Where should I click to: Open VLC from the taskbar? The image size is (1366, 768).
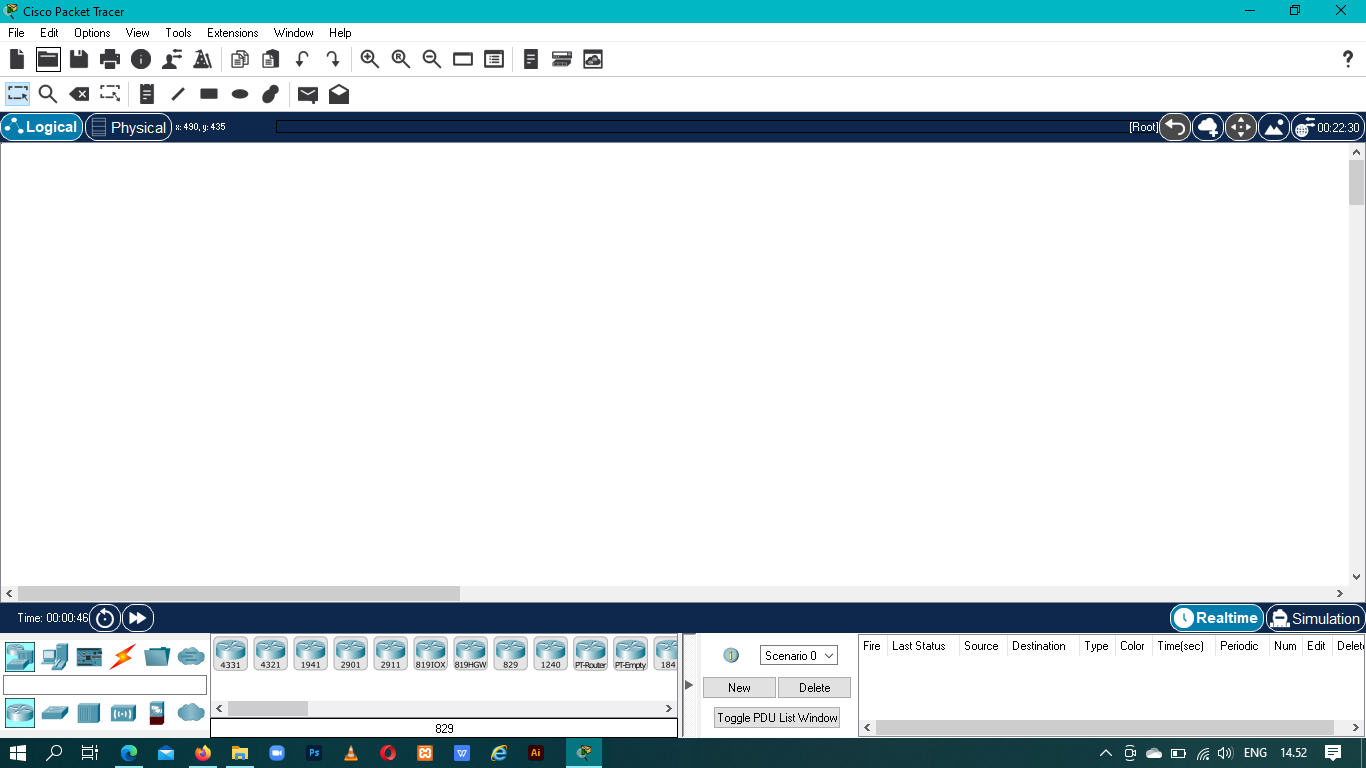351,753
